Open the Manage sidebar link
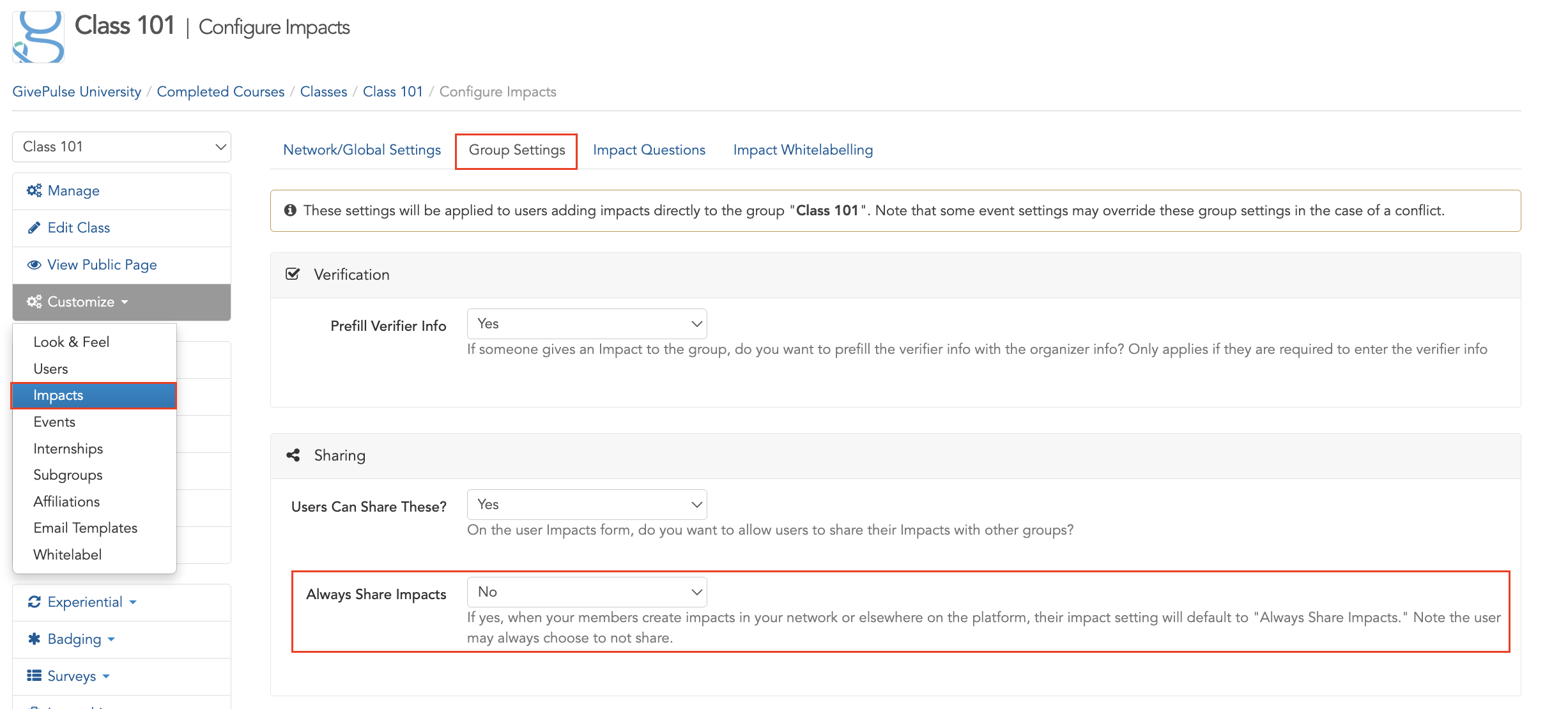This screenshot has width=1568, height=709. [x=121, y=191]
